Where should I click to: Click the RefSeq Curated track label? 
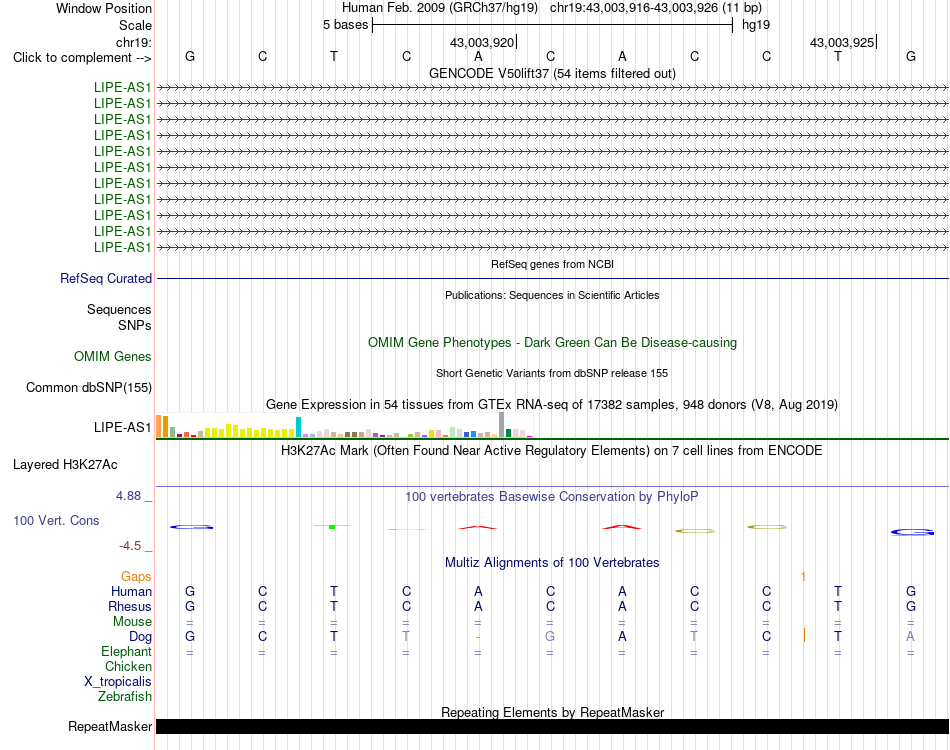pyautogui.click(x=106, y=279)
